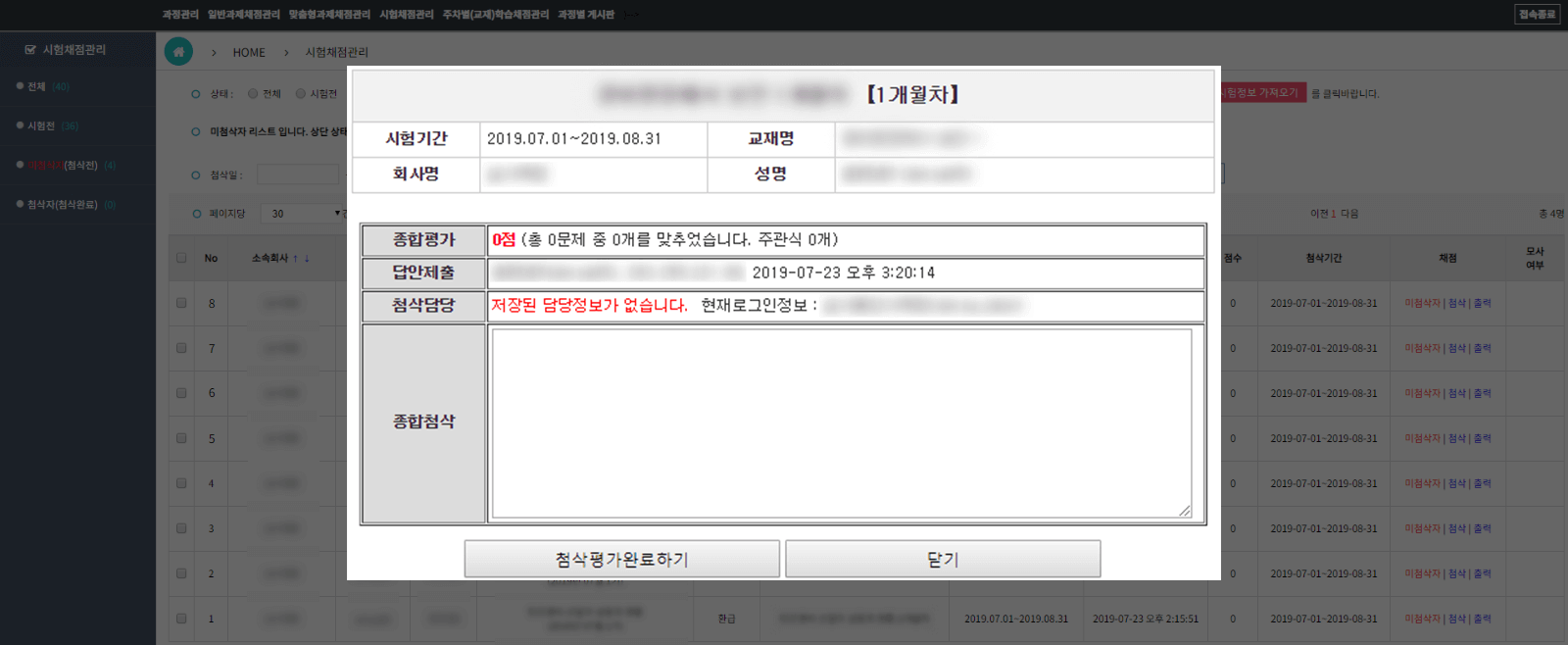Click the 첨삭평가완료하기 button in the dialog
Image resolution: width=1568 pixels, height=645 pixels.
pos(622,559)
